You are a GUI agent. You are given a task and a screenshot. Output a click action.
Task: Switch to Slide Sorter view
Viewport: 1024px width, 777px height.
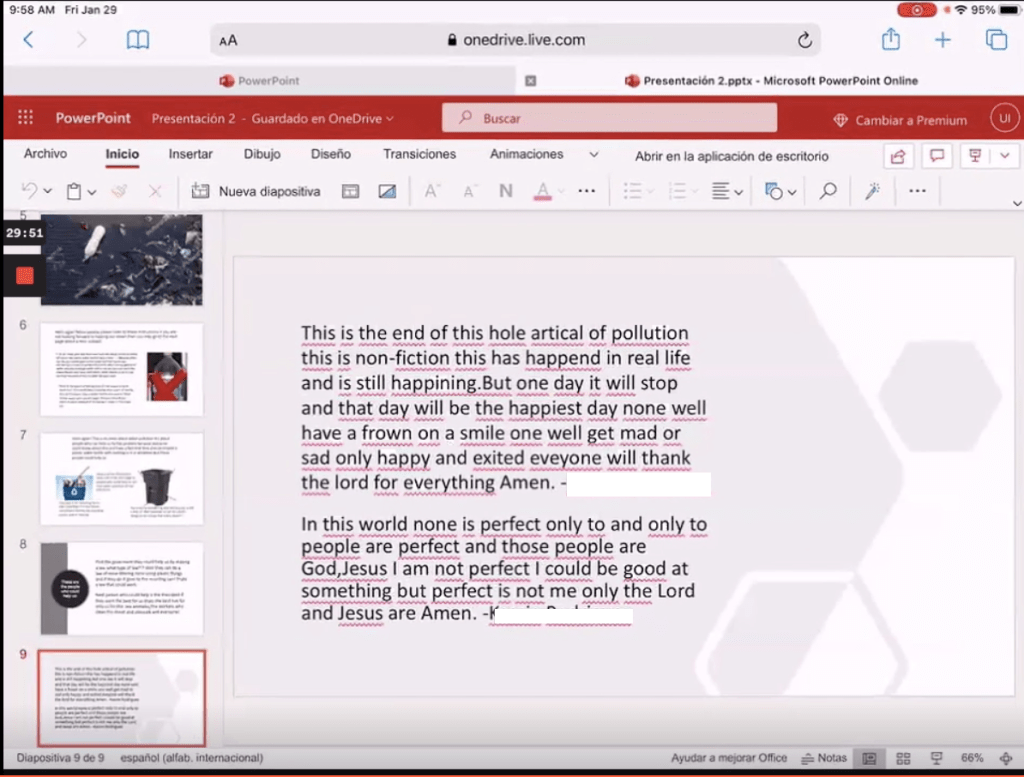point(903,758)
